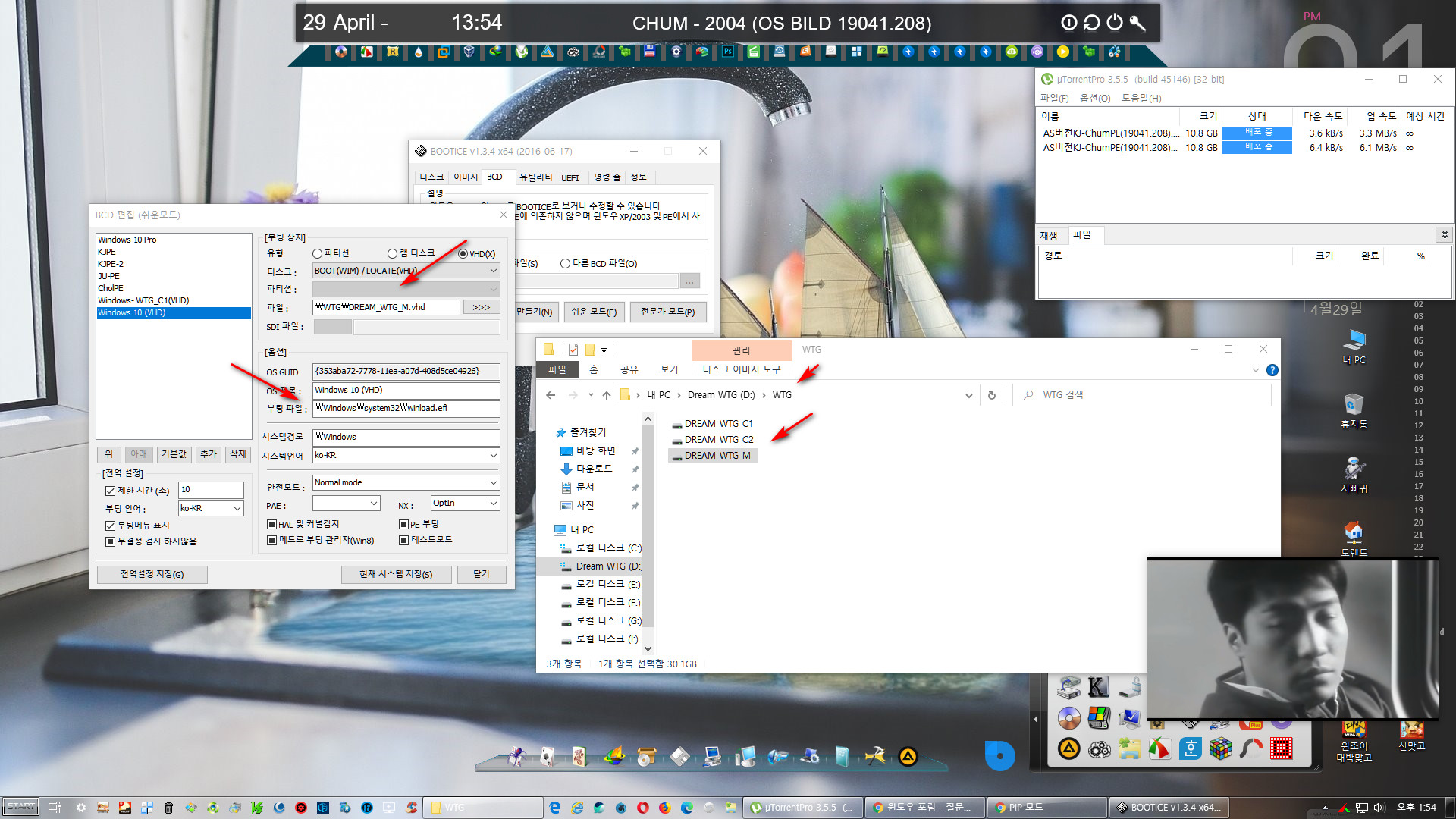Toggle 부팅메뉴 표시 checkbox
The image size is (1456, 819).
click(110, 526)
